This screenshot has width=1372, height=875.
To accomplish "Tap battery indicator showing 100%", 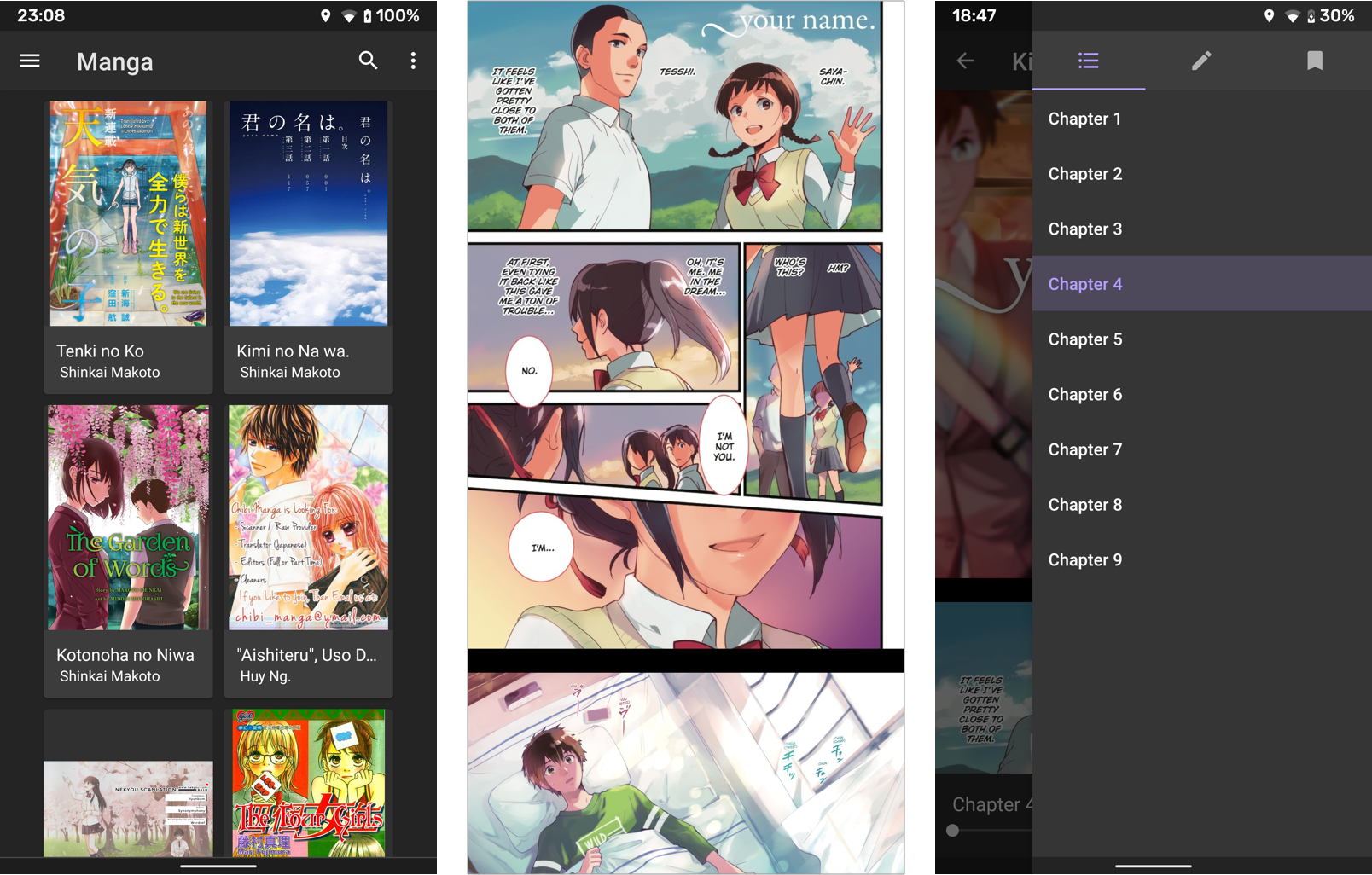I will [391, 15].
